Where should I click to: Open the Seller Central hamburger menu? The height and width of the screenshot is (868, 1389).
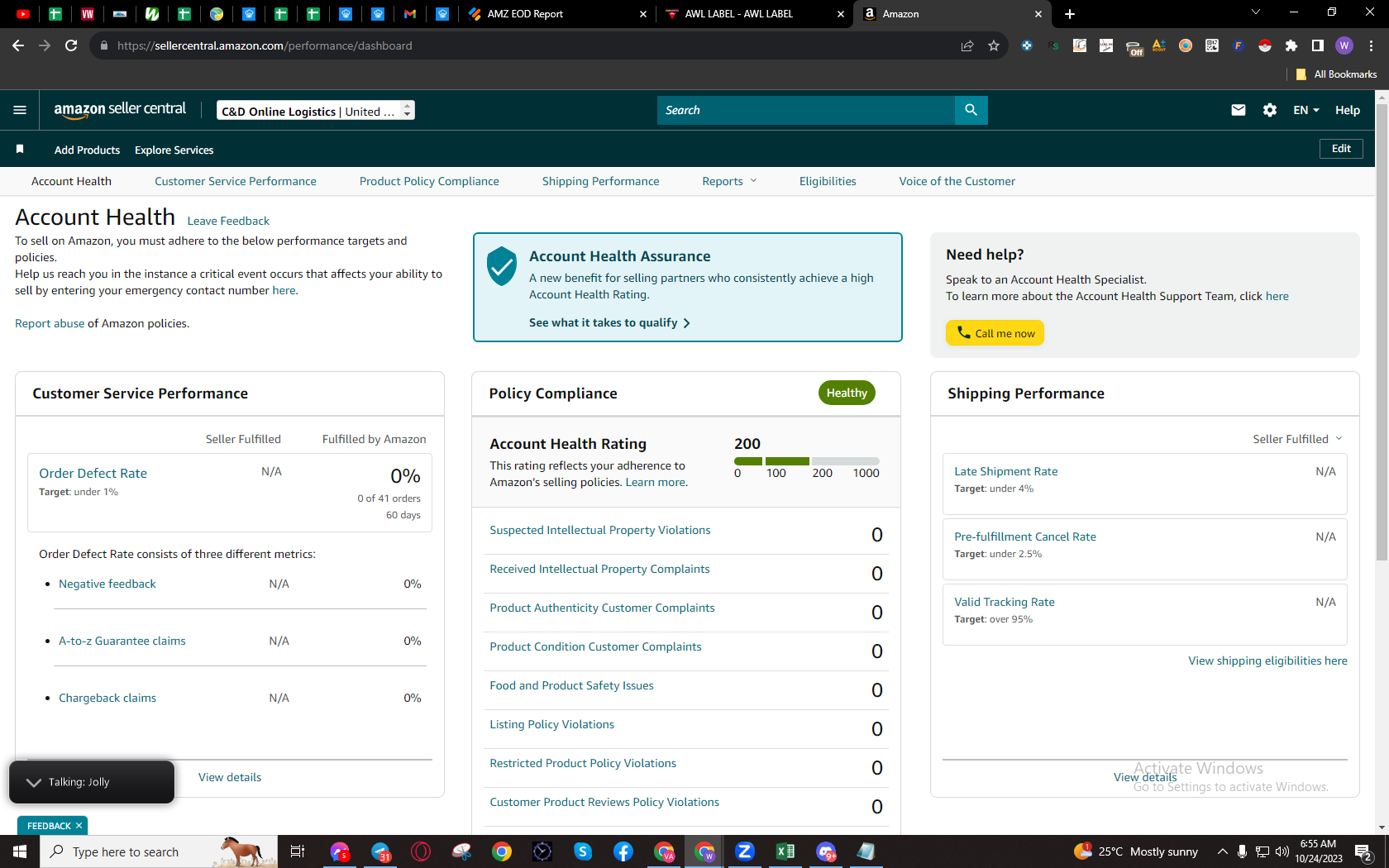coord(20,110)
